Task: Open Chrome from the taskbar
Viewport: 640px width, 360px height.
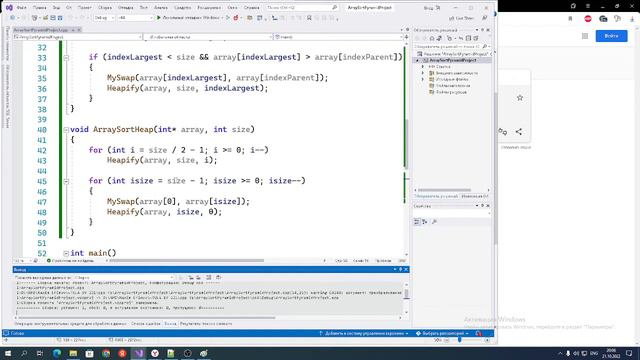Action: [x=106, y=353]
